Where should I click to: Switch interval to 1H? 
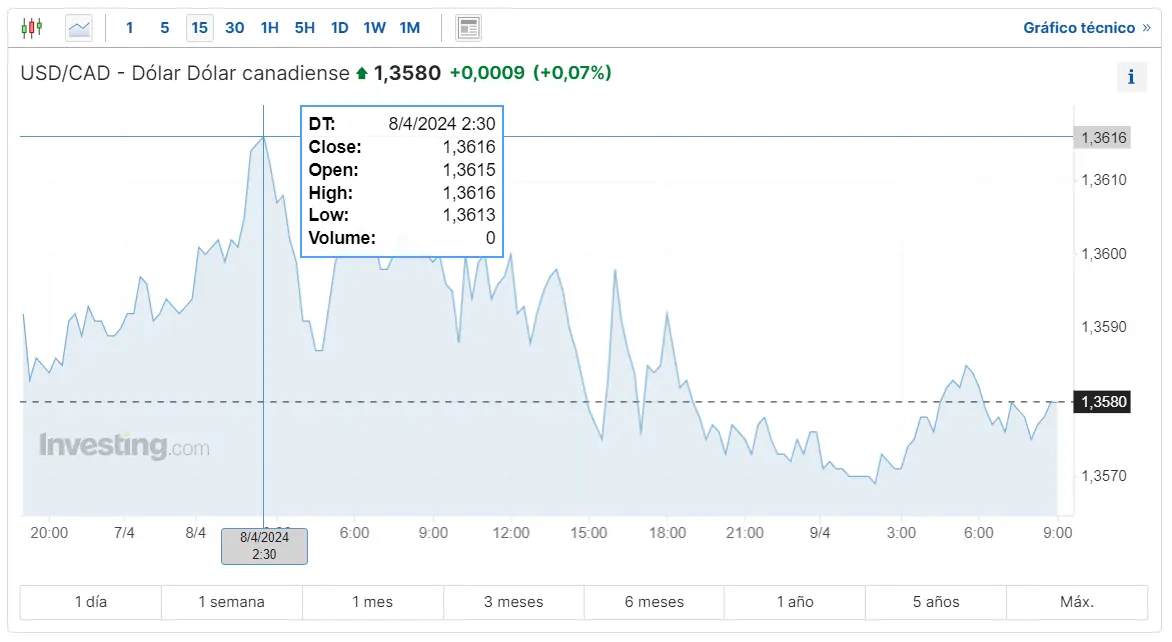270,28
